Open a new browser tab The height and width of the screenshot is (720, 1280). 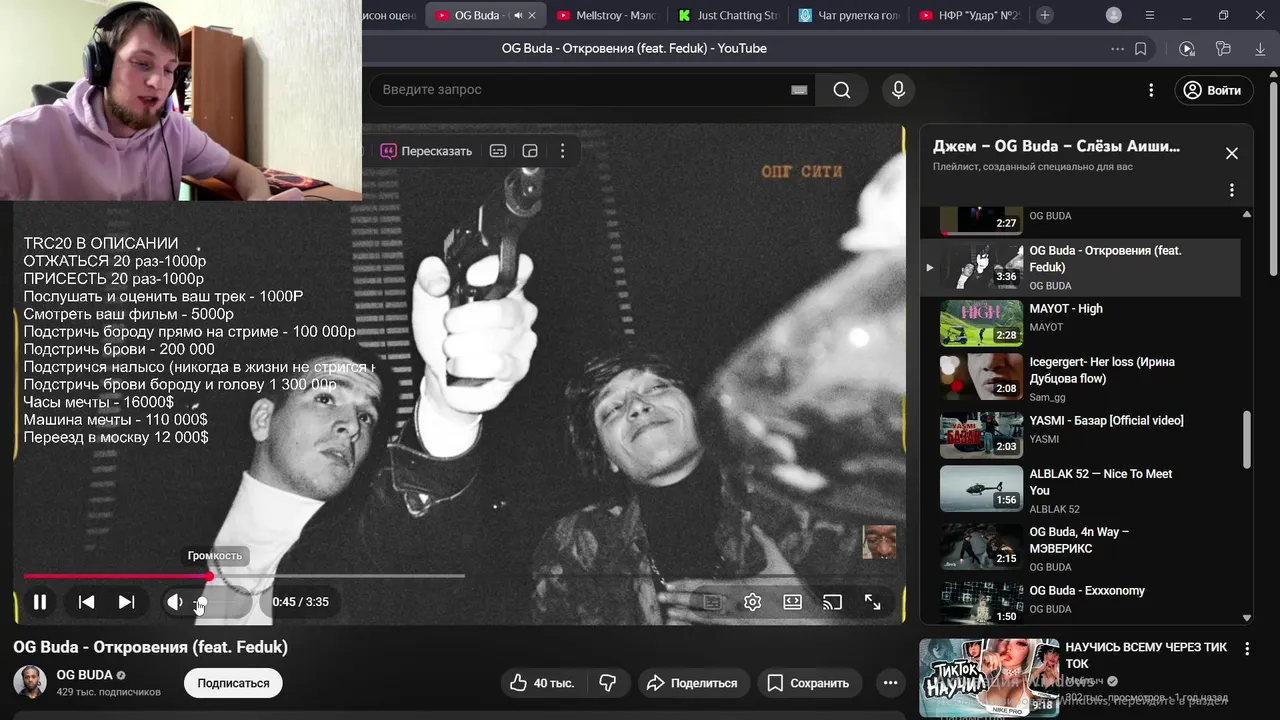[x=1045, y=15]
